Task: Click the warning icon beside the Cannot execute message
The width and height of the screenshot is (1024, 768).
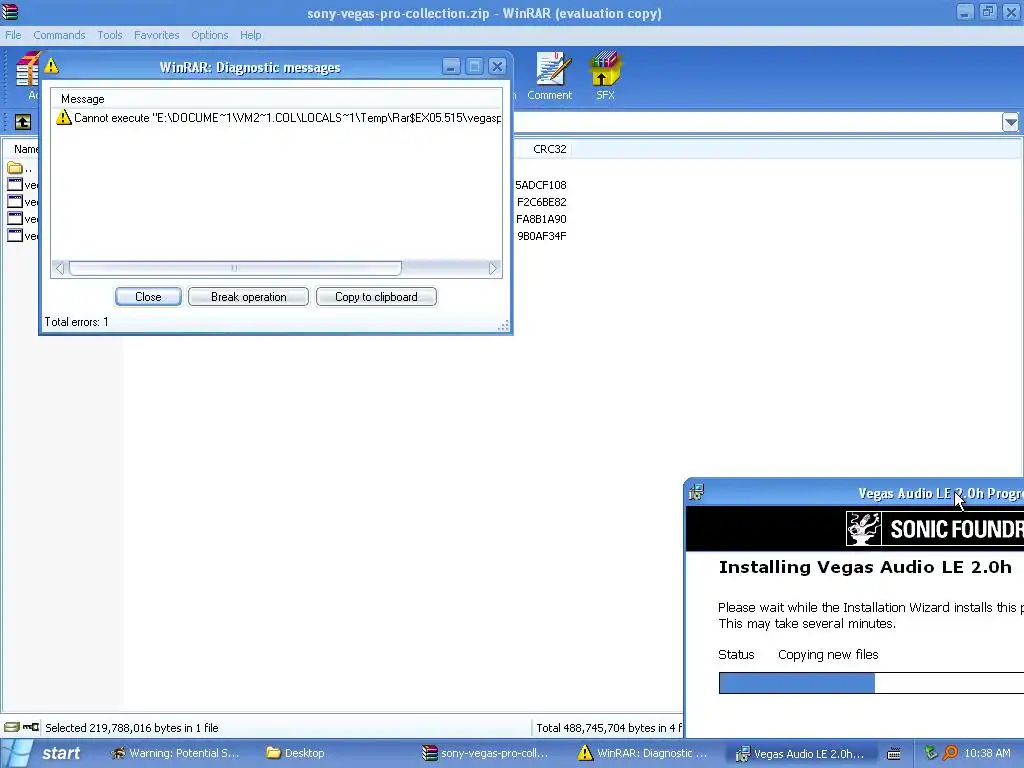Action: click(63, 118)
